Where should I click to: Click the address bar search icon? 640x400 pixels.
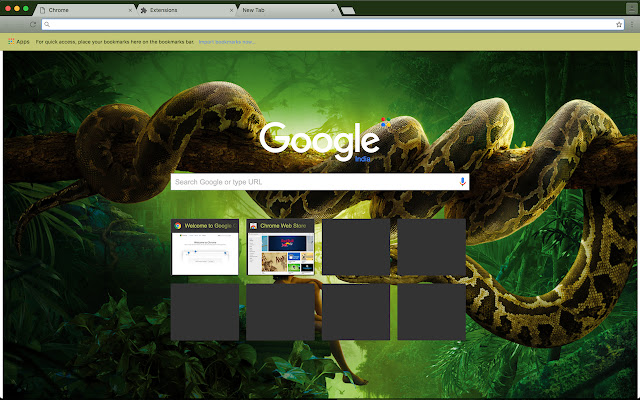click(47, 24)
